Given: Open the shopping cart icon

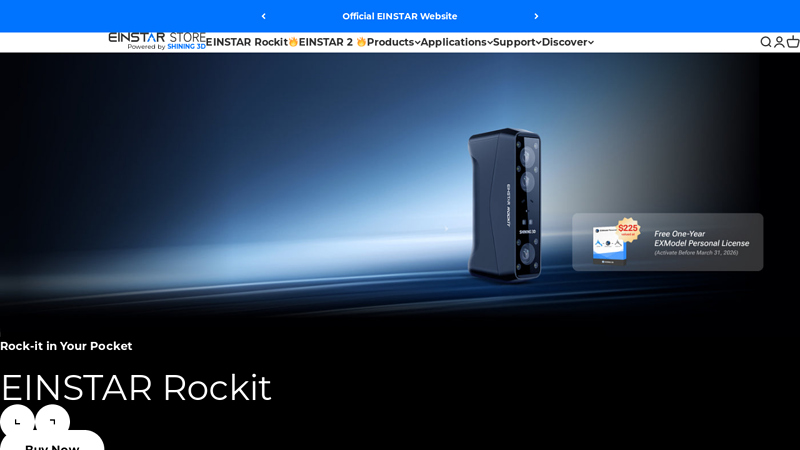Looking at the screenshot, I should coord(793,42).
